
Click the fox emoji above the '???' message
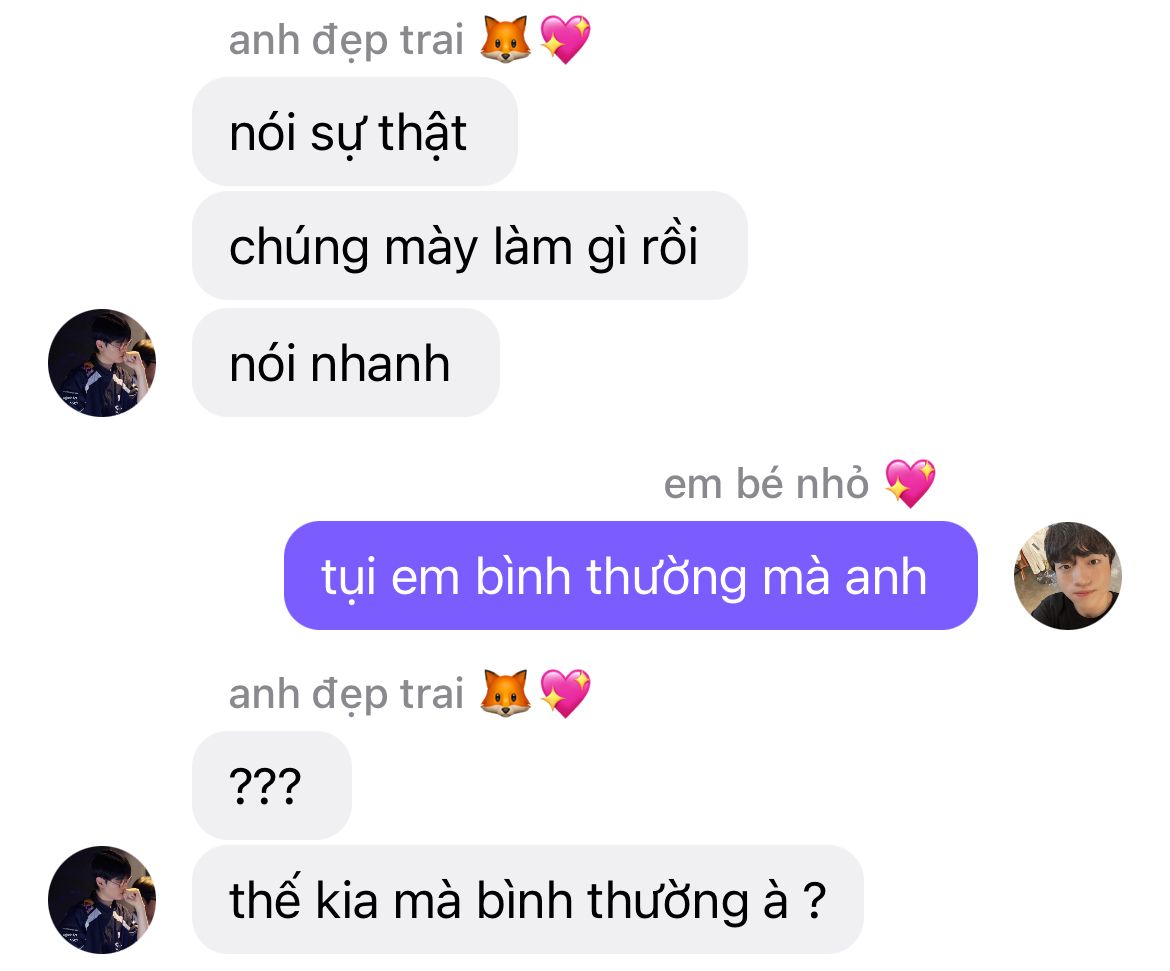click(505, 693)
